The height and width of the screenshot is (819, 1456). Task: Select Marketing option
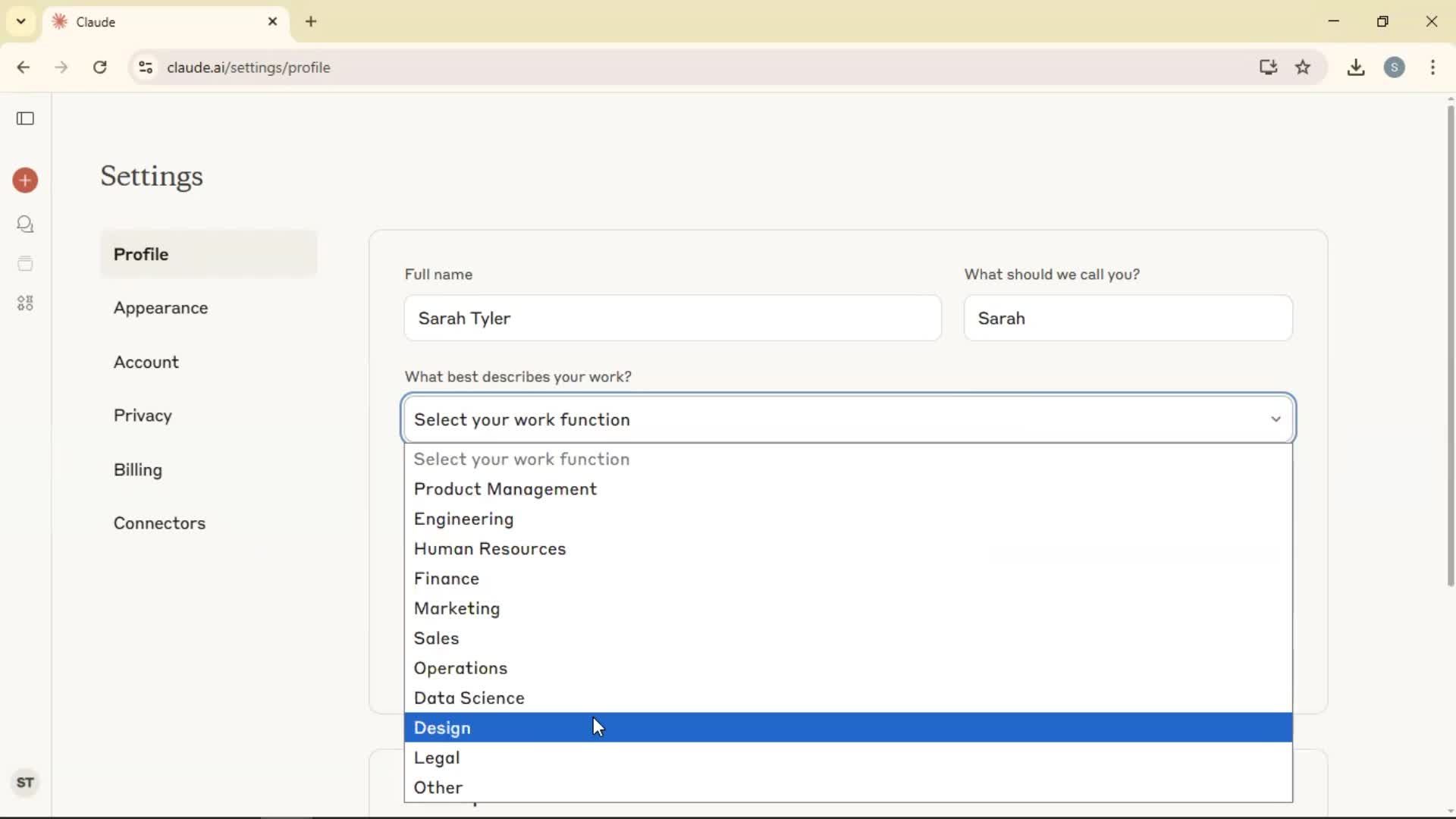[x=848, y=608]
